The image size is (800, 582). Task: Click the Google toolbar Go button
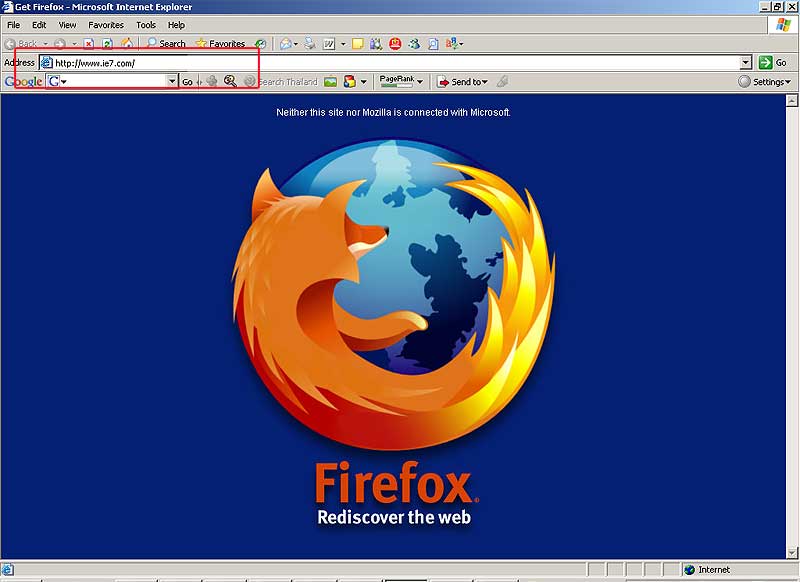click(187, 82)
